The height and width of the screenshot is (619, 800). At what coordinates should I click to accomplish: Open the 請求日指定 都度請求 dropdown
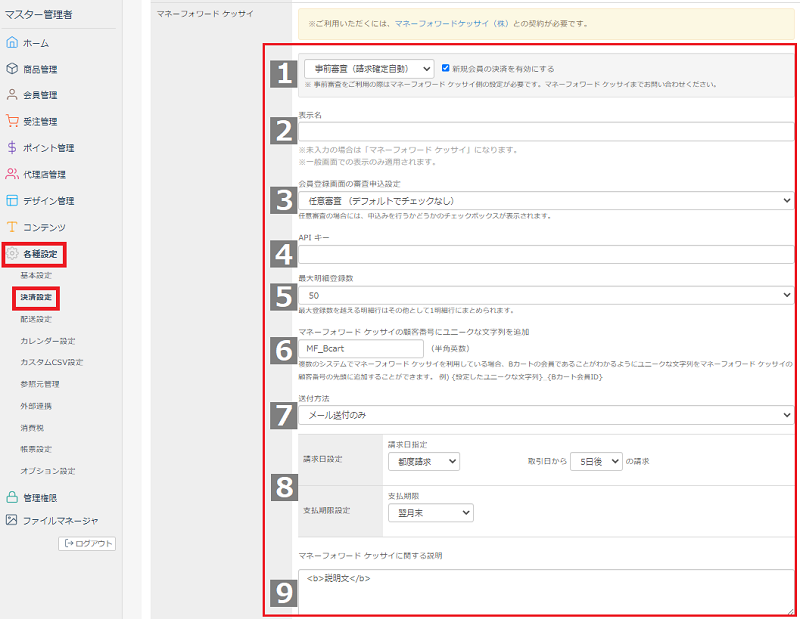coord(423,461)
